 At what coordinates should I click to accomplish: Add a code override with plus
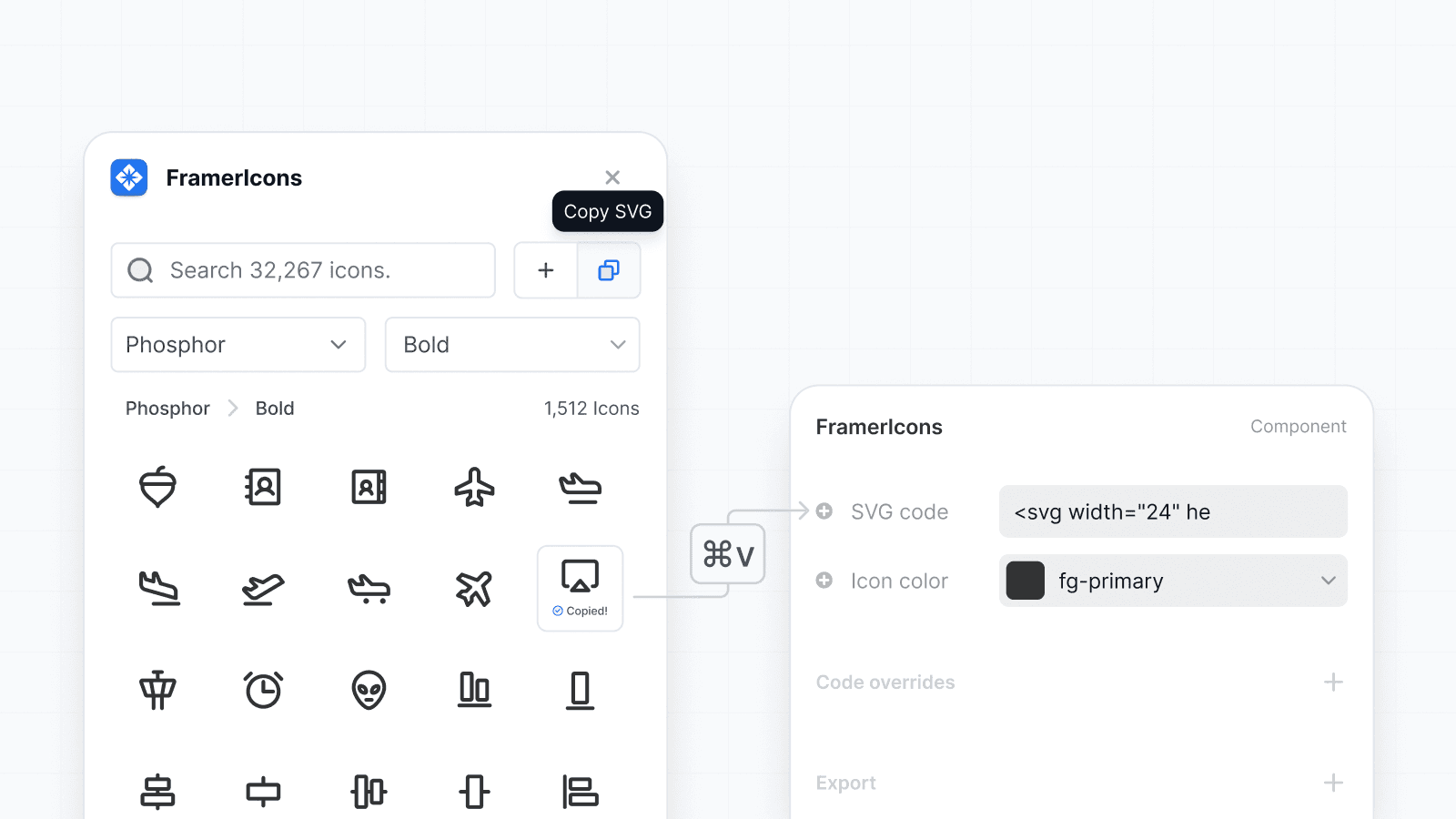[1333, 682]
